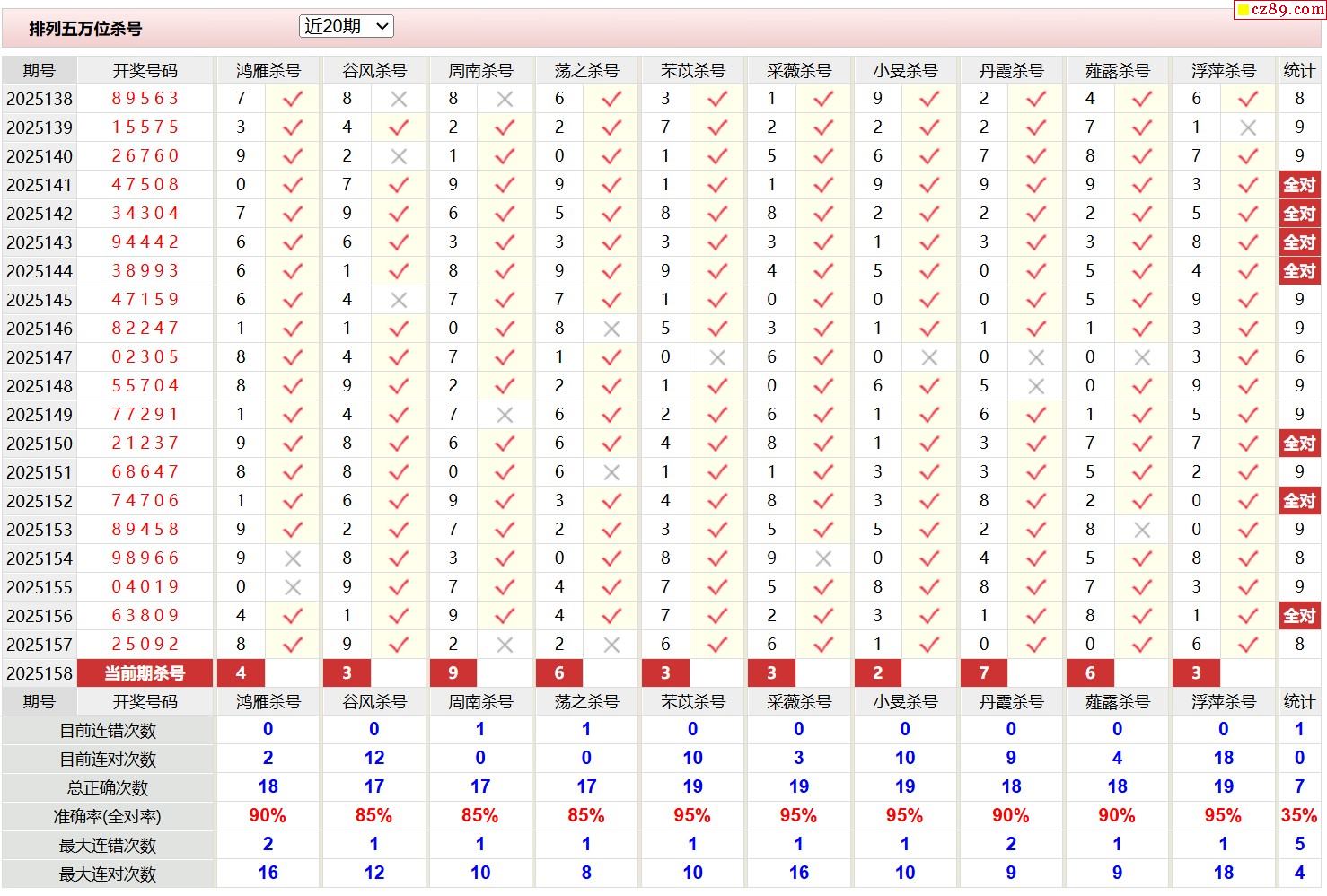Screen dimensions: 1327x896
Task: Click the 全对 badge in row 2025144
Action: [x=1299, y=271]
